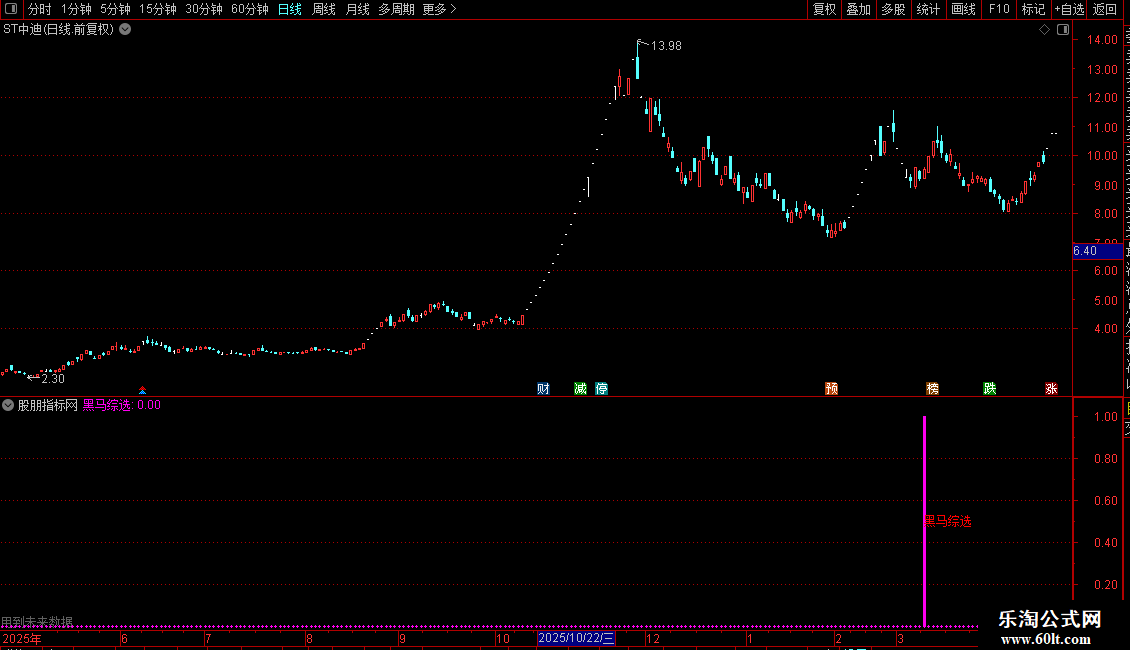The height and width of the screenshot is (650, 1130).
Task: Click the 6.40 price tag on axis
Action: 1098,251
